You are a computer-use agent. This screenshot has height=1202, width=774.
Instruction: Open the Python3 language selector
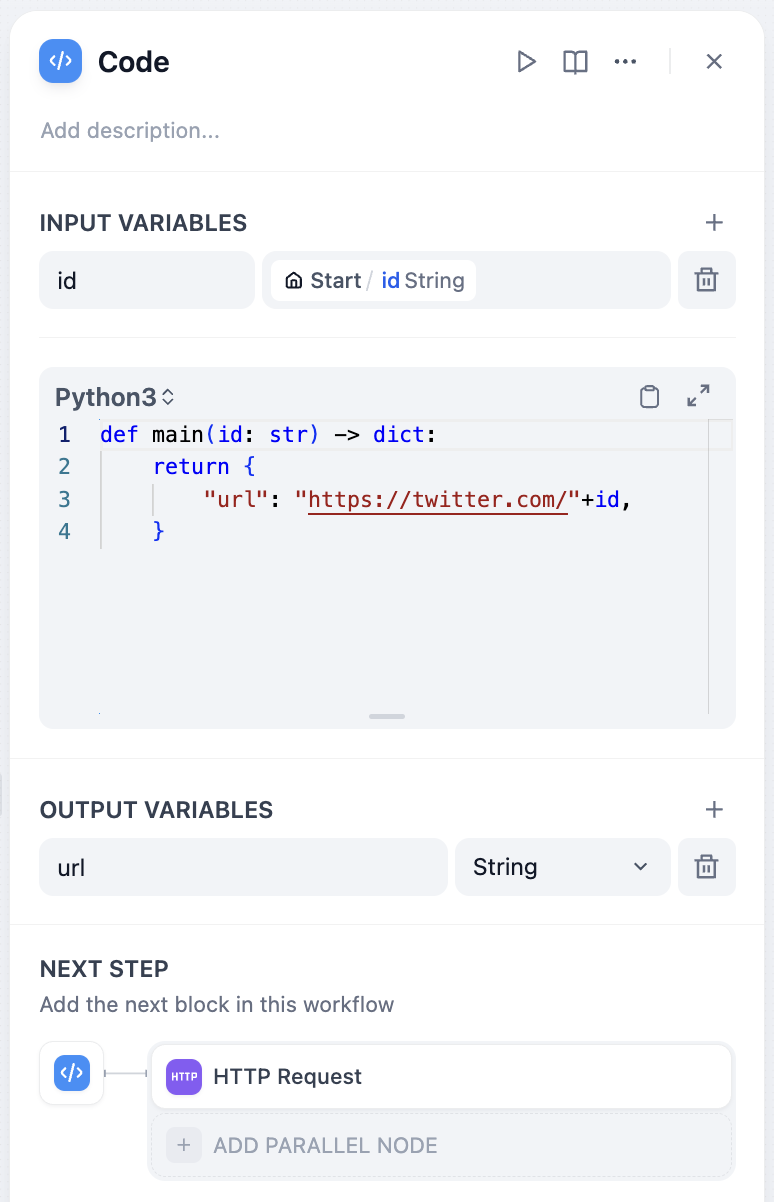pos(114,397)
